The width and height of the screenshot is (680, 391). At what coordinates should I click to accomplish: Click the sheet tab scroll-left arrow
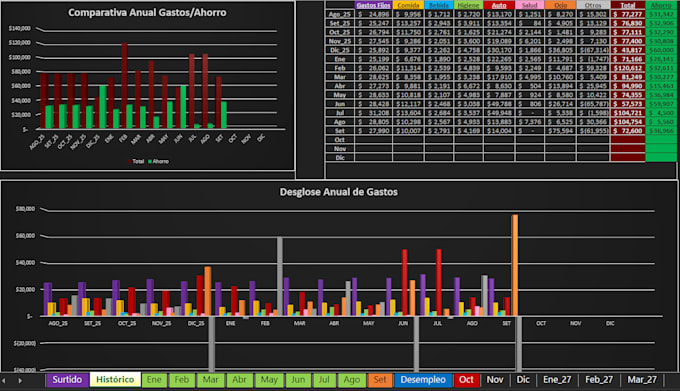4,381
